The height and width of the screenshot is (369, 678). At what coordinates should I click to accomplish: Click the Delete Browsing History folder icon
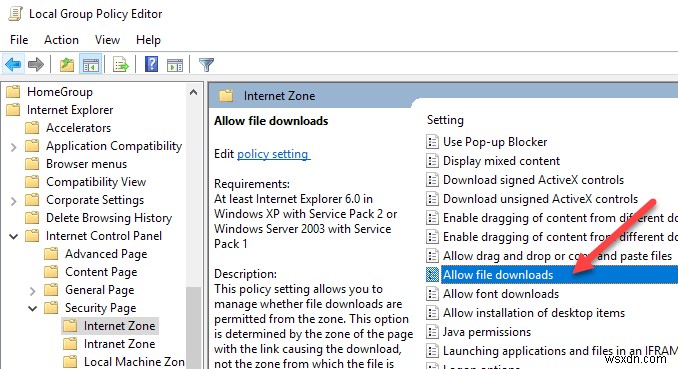pyautogui.click(x=32, y=218)
